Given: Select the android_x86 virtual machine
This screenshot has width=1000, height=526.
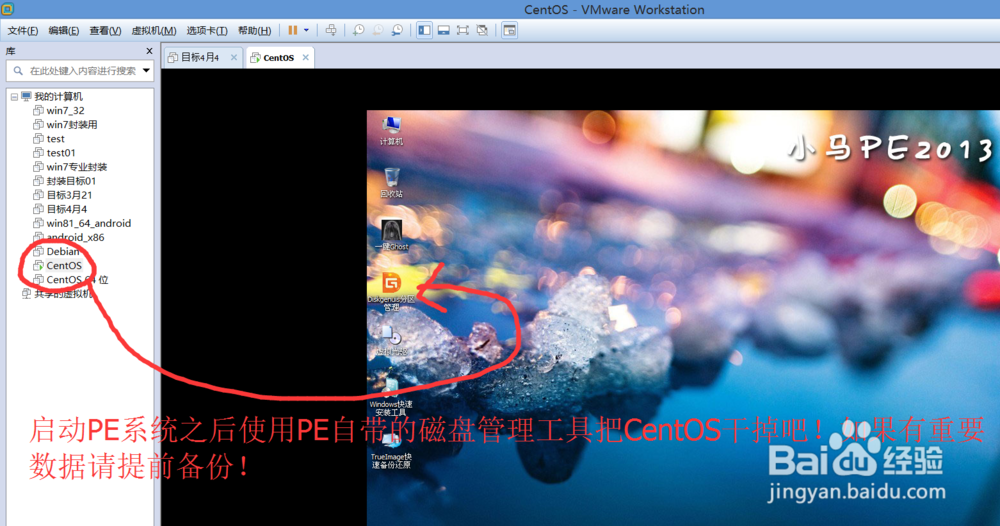Looking at the screenshot, I should click(75, 237).
